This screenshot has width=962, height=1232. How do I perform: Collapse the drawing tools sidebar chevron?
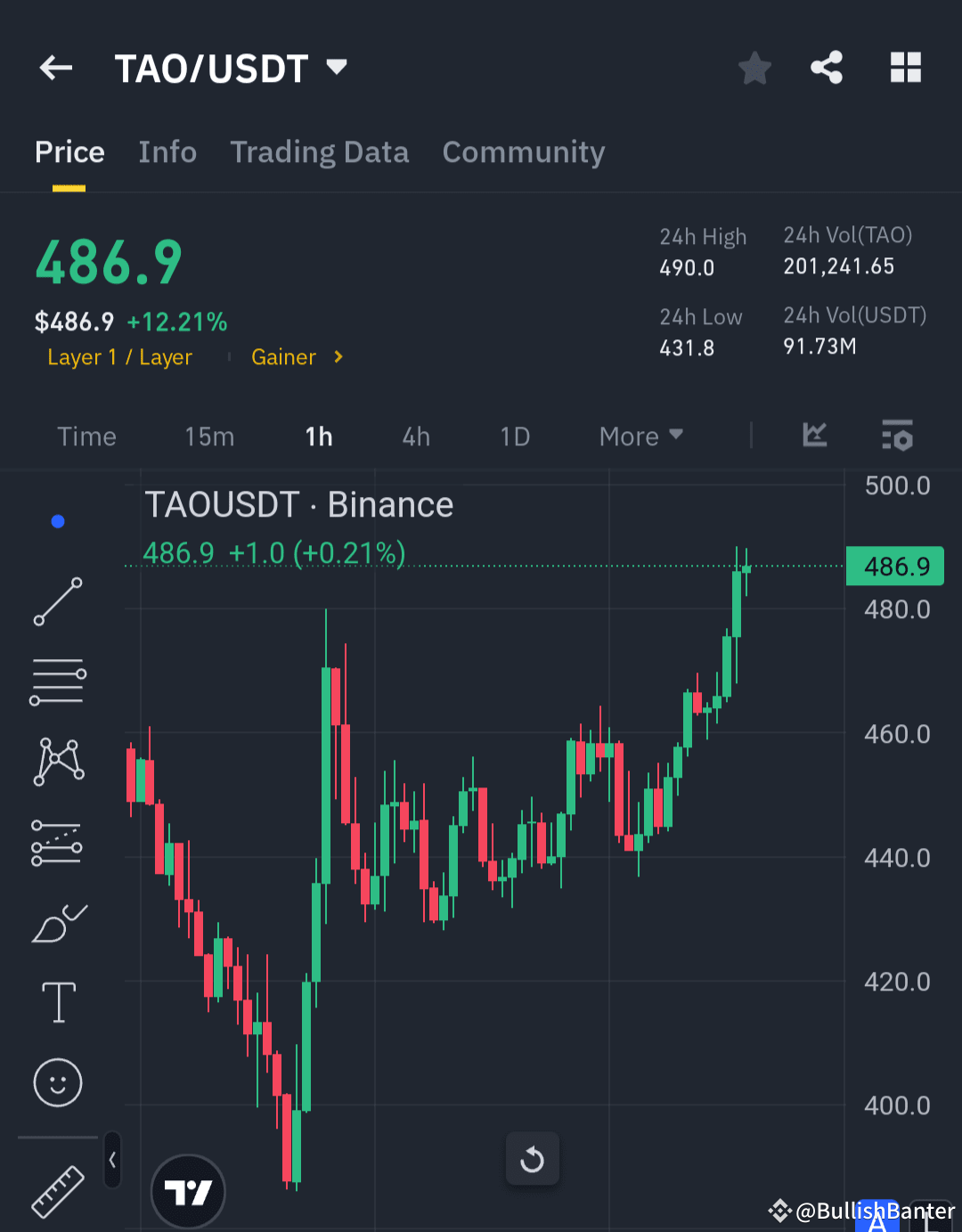(112, 1161)
